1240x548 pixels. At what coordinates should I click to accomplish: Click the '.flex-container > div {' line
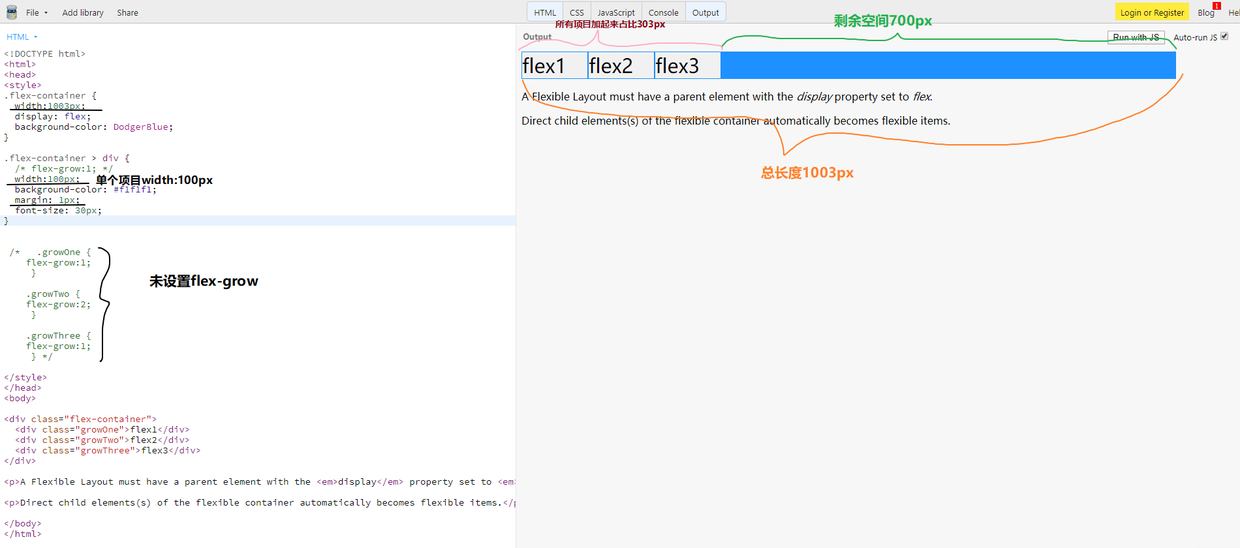click(67, 159)
